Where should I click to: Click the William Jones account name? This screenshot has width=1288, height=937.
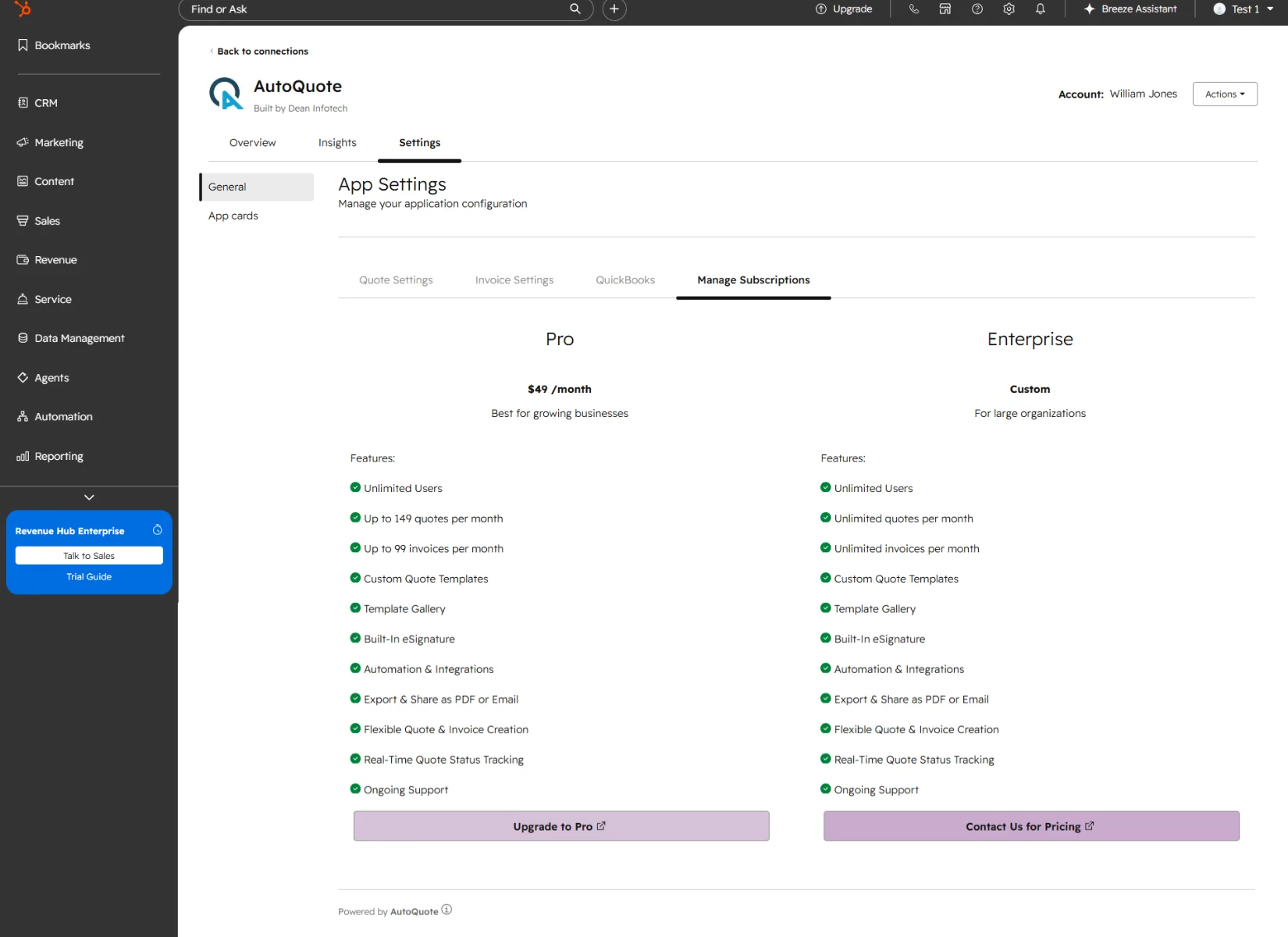pos(1143,94)
